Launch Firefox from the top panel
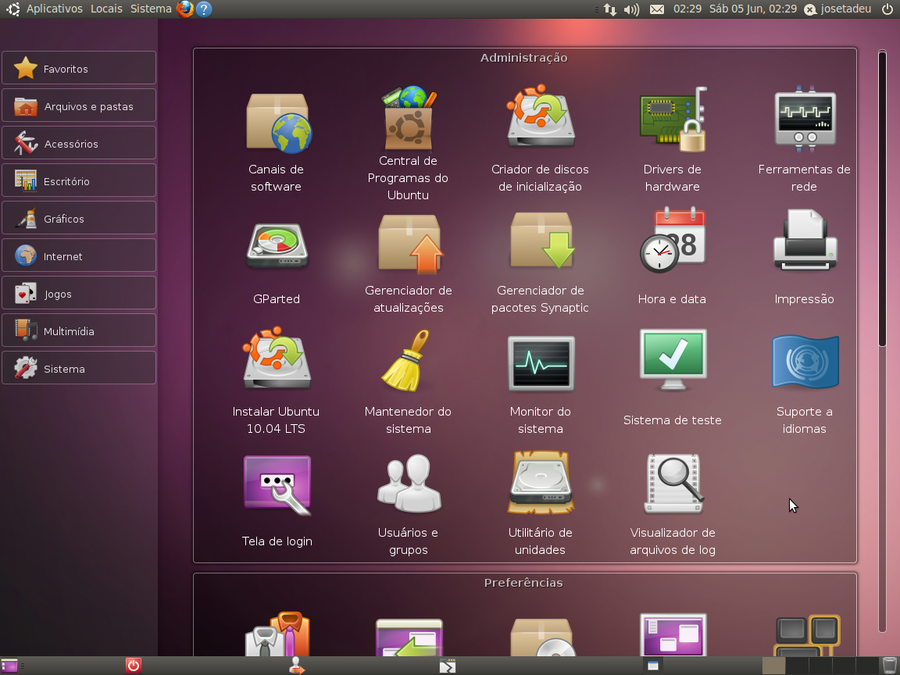This screenshot has height=675, width=900. [185, 9]
